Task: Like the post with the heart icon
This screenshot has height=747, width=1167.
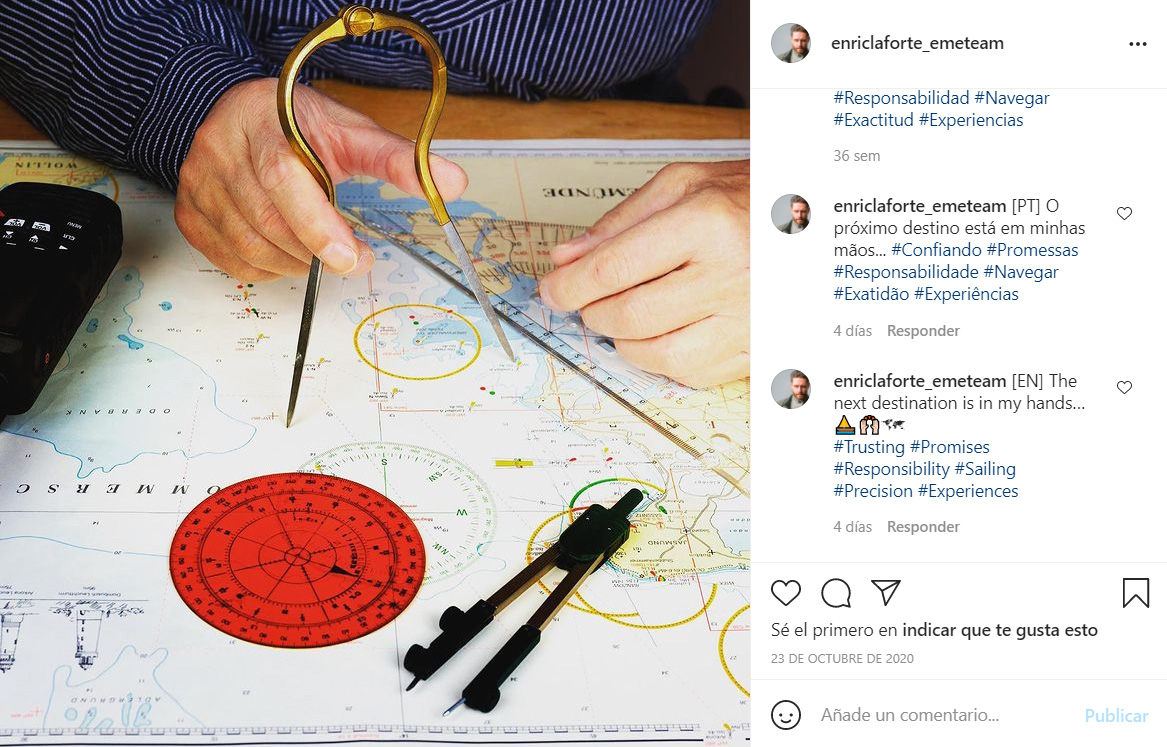Action: coord(785,593)
